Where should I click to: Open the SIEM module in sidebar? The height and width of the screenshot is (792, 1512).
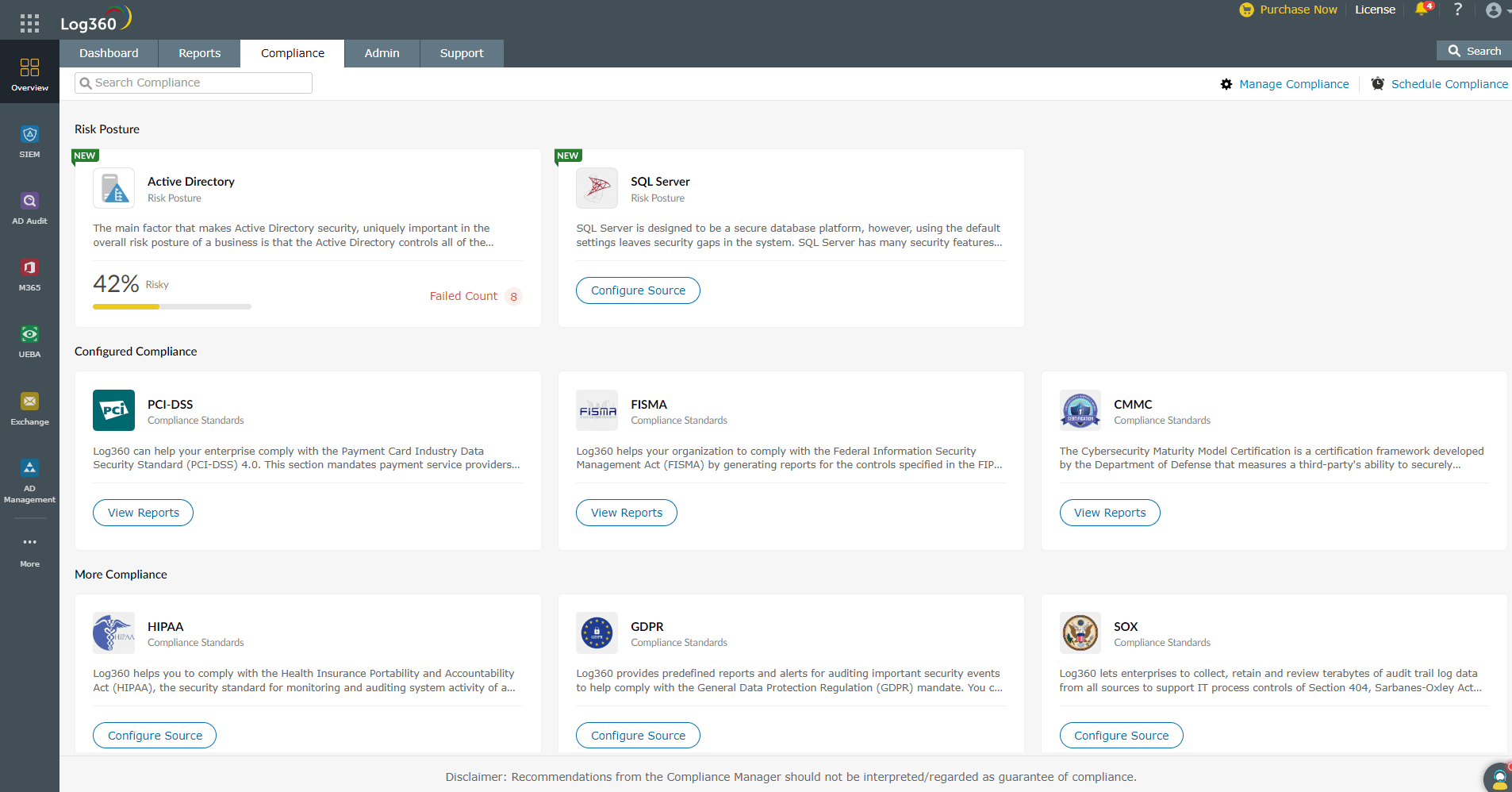tap(29, 141)
